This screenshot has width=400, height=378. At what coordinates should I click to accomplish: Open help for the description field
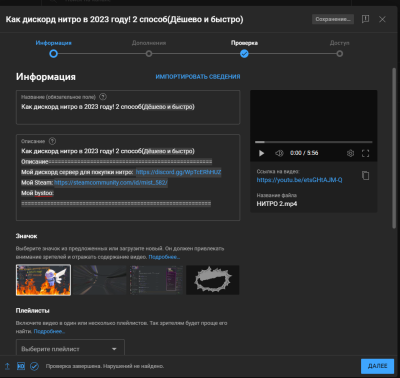click(x=52, y=141)
